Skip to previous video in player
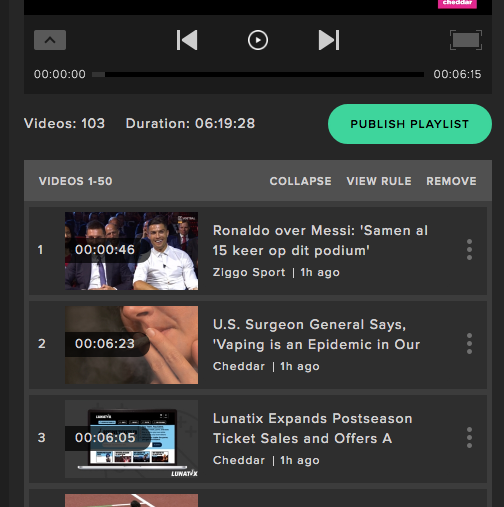Image resolution: width=504 pixels, height=507 pixels. pos(187,40)
